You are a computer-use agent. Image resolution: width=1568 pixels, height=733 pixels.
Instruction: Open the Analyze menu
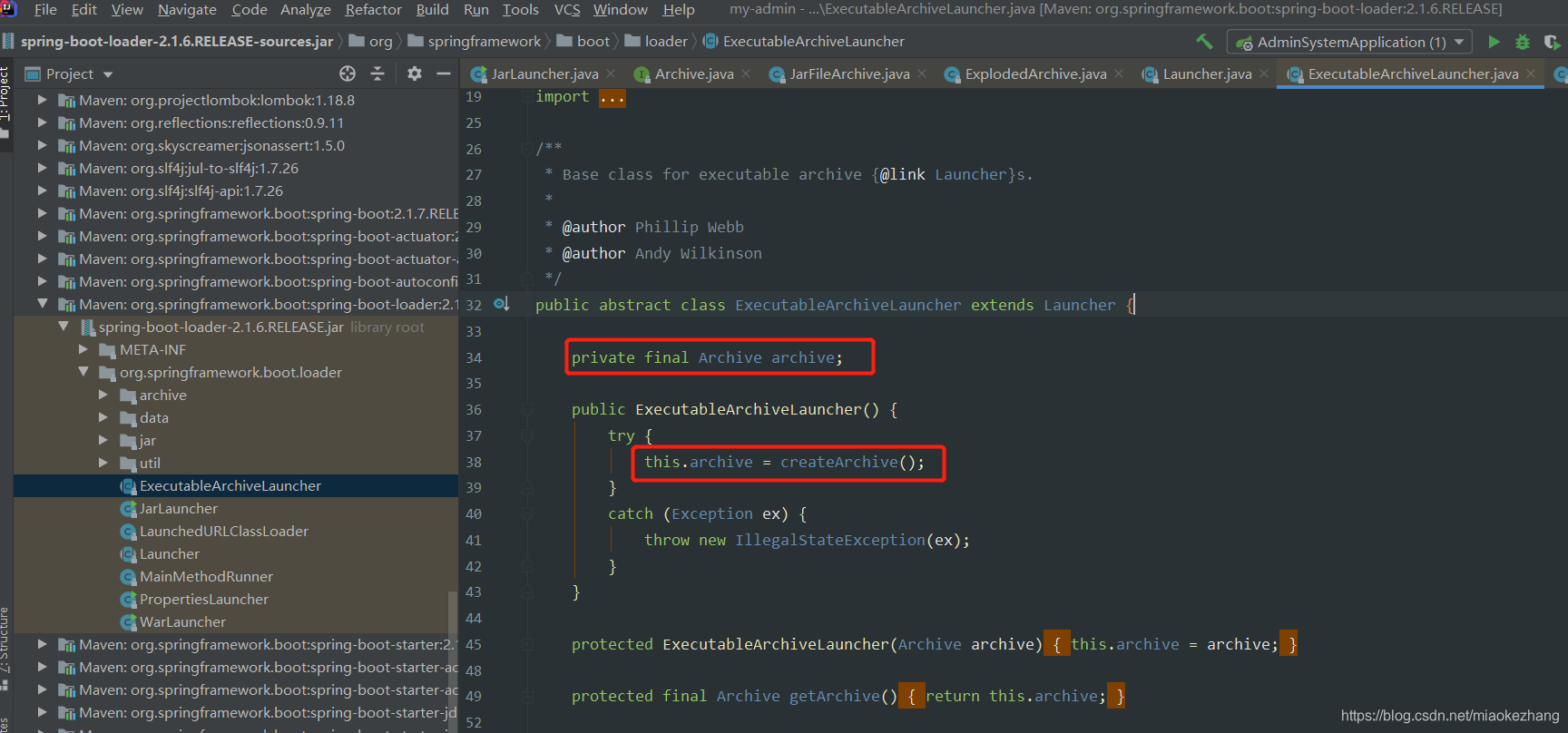306,9
